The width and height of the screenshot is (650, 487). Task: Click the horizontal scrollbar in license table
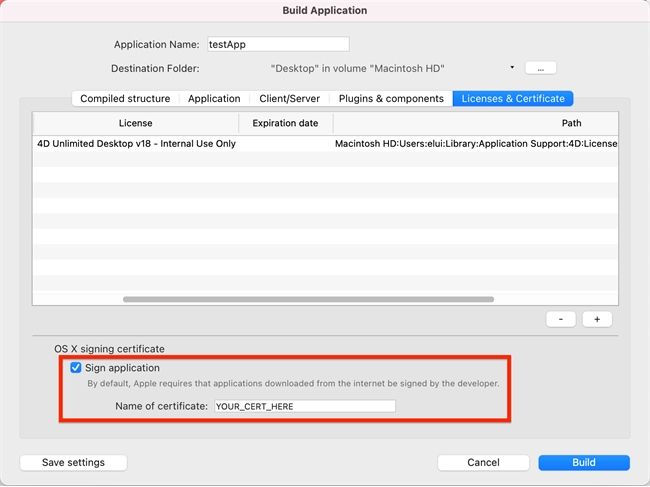coord(308,299)
